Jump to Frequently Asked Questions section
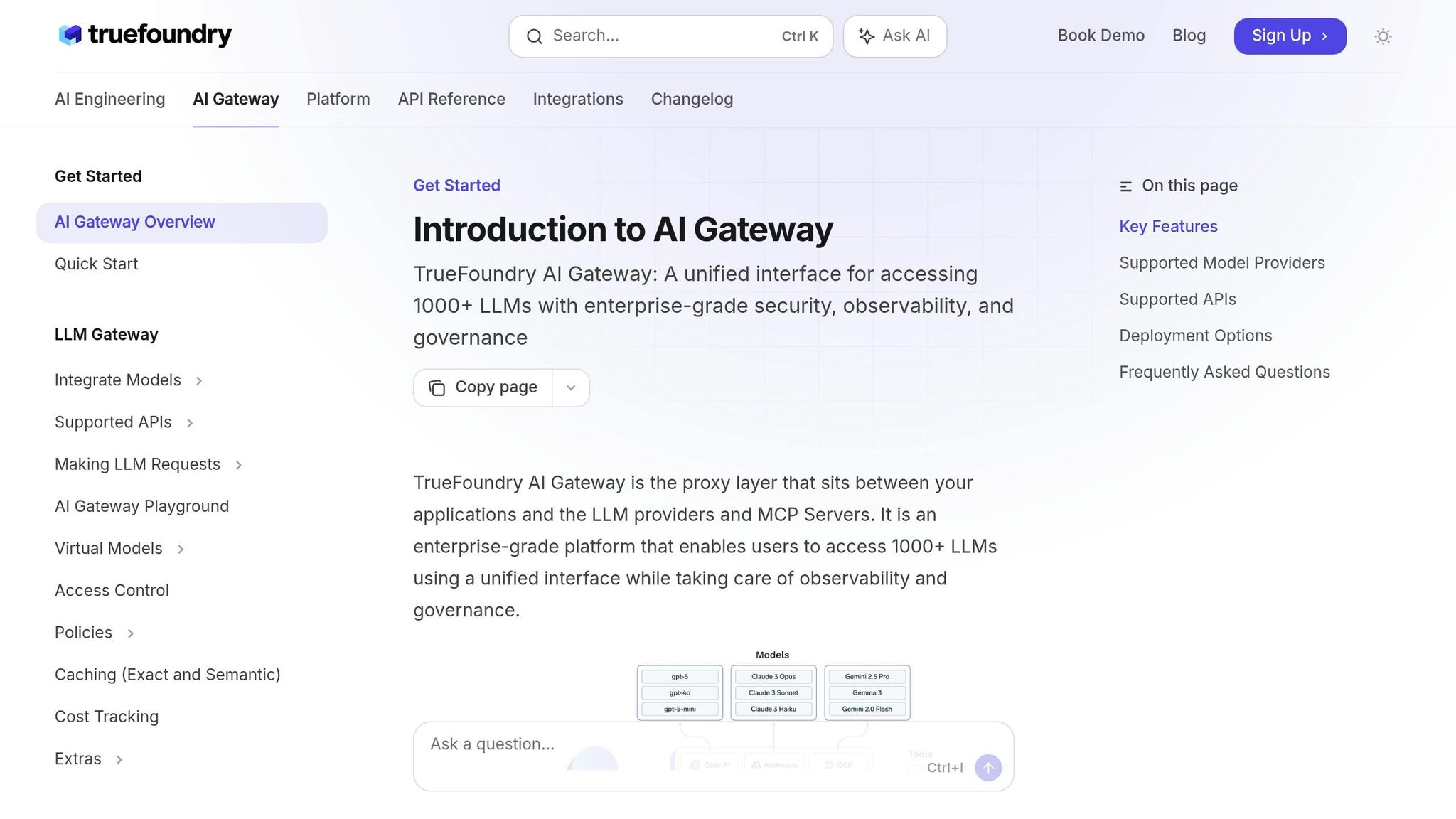This screenshot has width=1456, height=819. (x=1224, y=372)
